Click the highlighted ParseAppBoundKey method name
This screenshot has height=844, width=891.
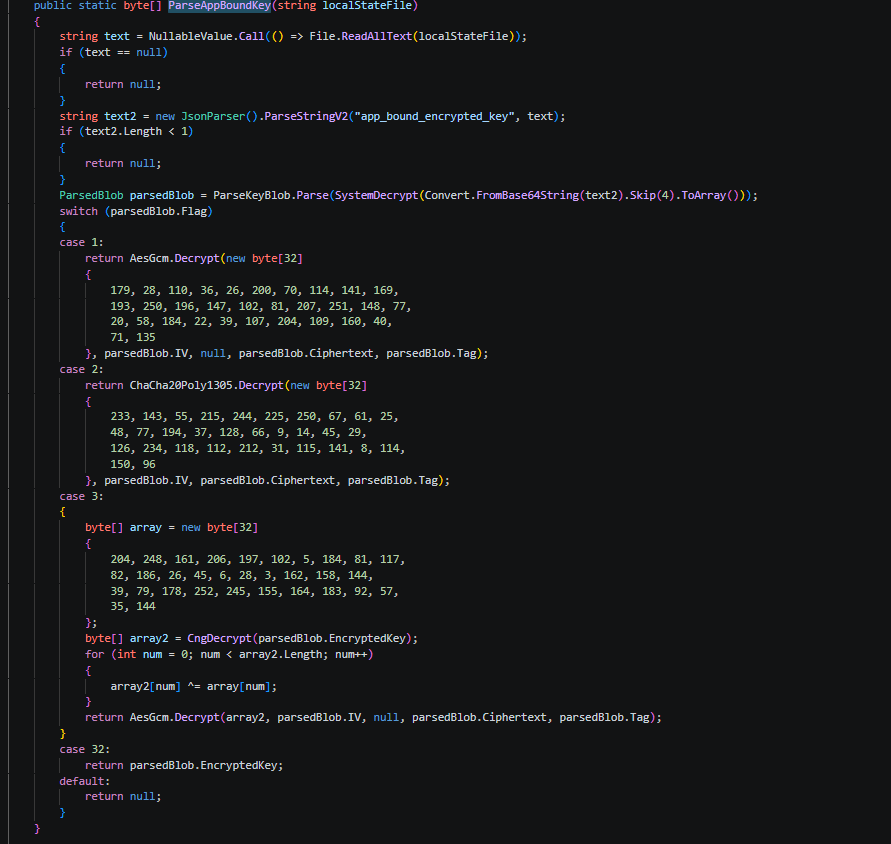coord(219,6)
